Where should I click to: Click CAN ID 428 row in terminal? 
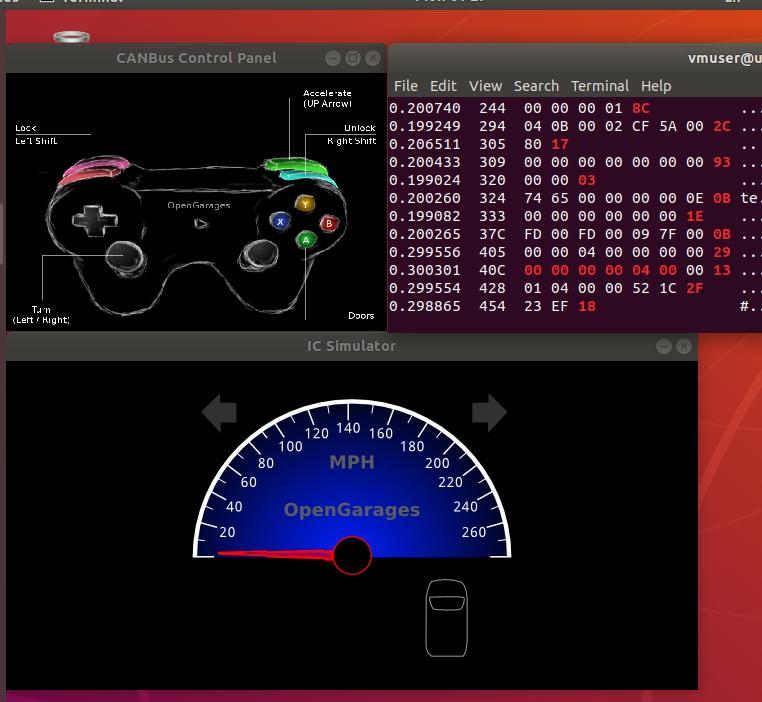(575, 289)
